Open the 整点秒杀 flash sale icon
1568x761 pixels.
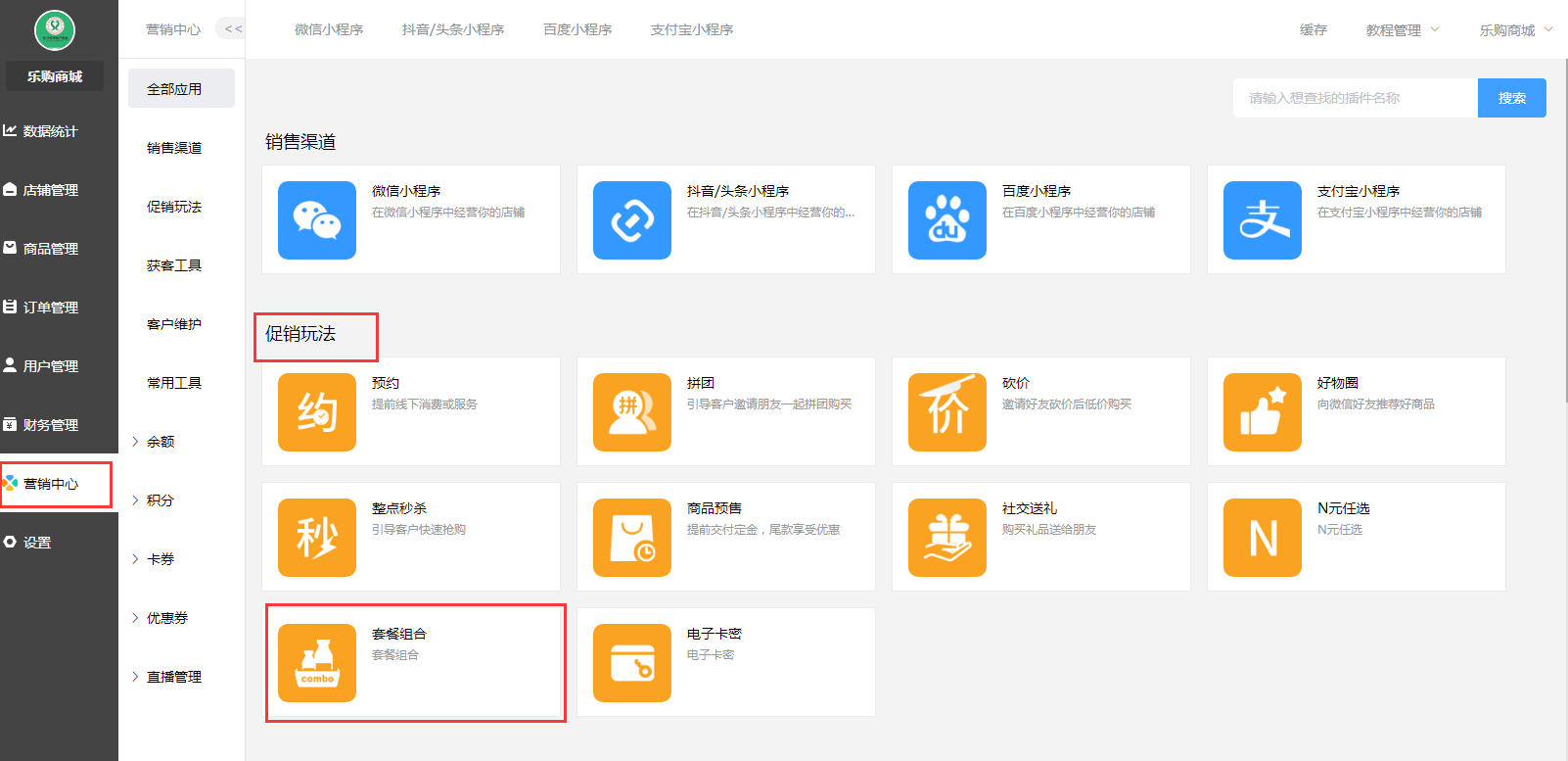pos(317,538)
